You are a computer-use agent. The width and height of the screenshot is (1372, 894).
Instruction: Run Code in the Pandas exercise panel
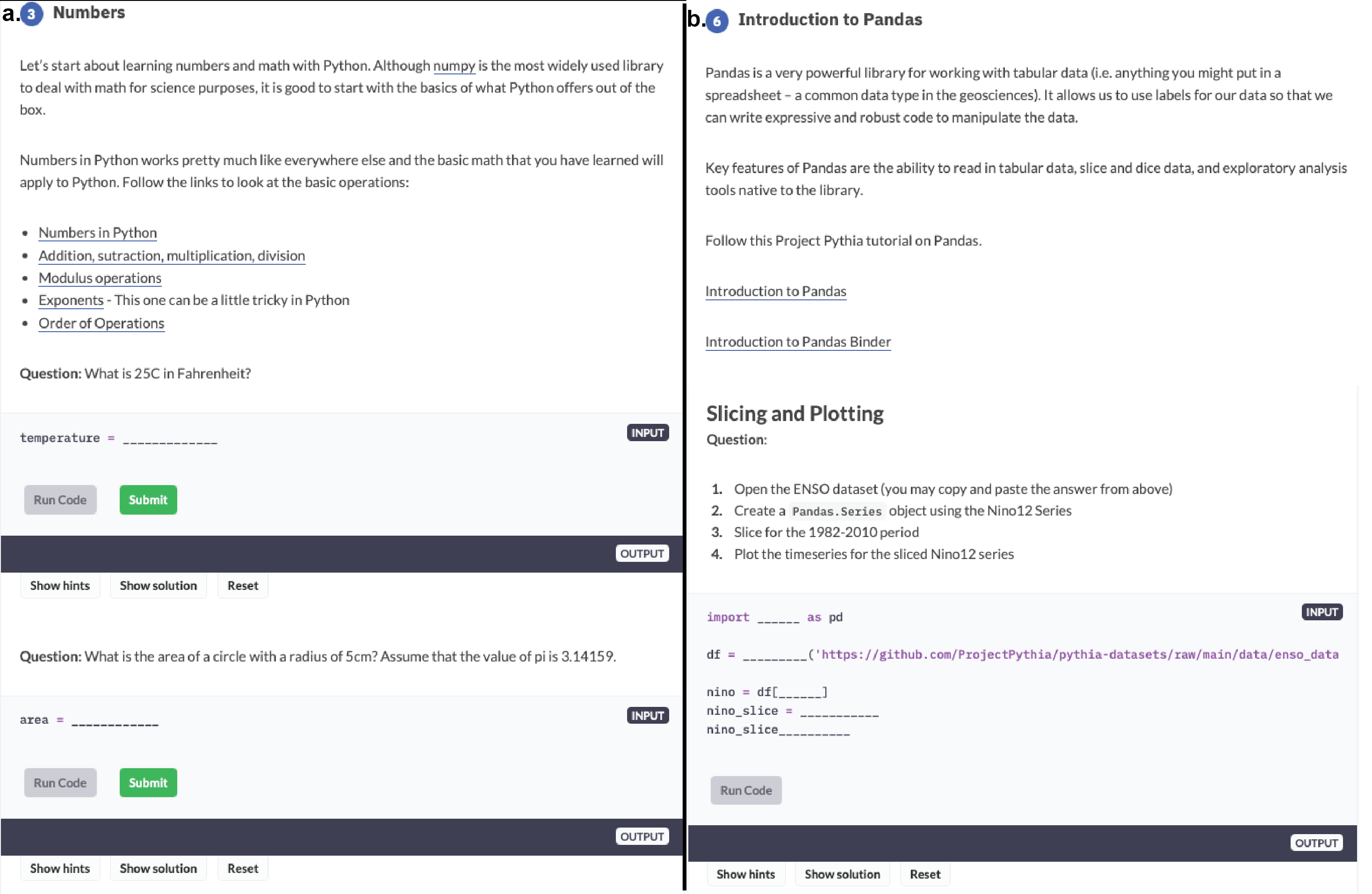745,790
